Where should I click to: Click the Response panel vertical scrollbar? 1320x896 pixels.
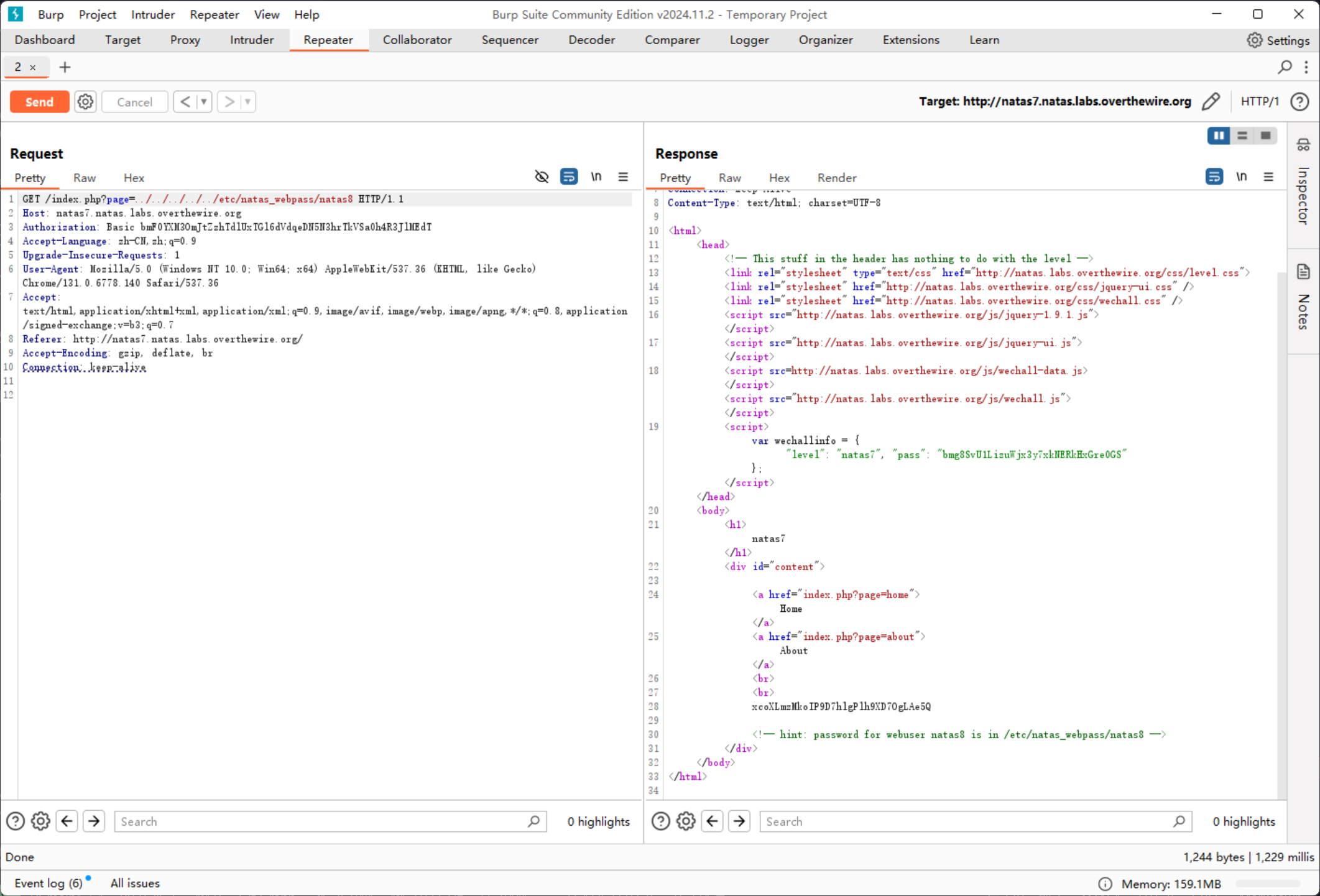click(1281, 535)
